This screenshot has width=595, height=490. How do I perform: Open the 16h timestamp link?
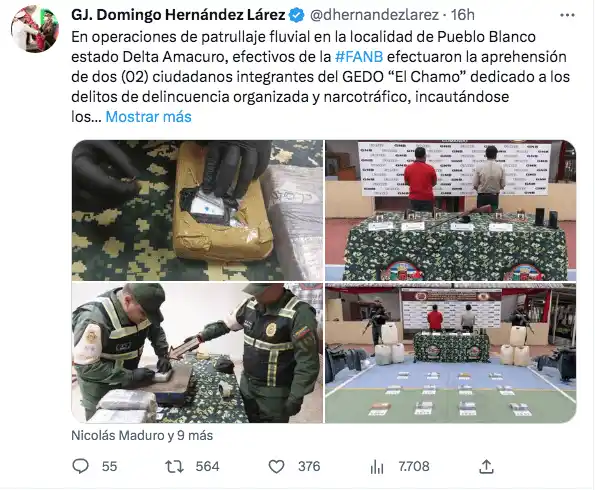(x=463, y=15)
